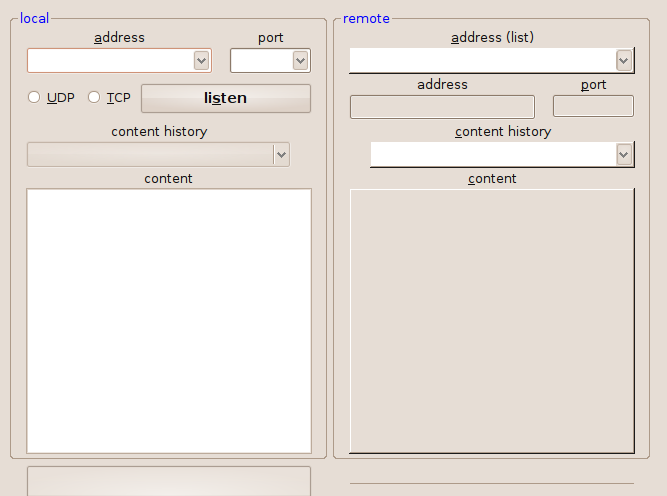Screen dimensions: 667x496
Task: Click inside the remote content area
Action: pos(491,320)
